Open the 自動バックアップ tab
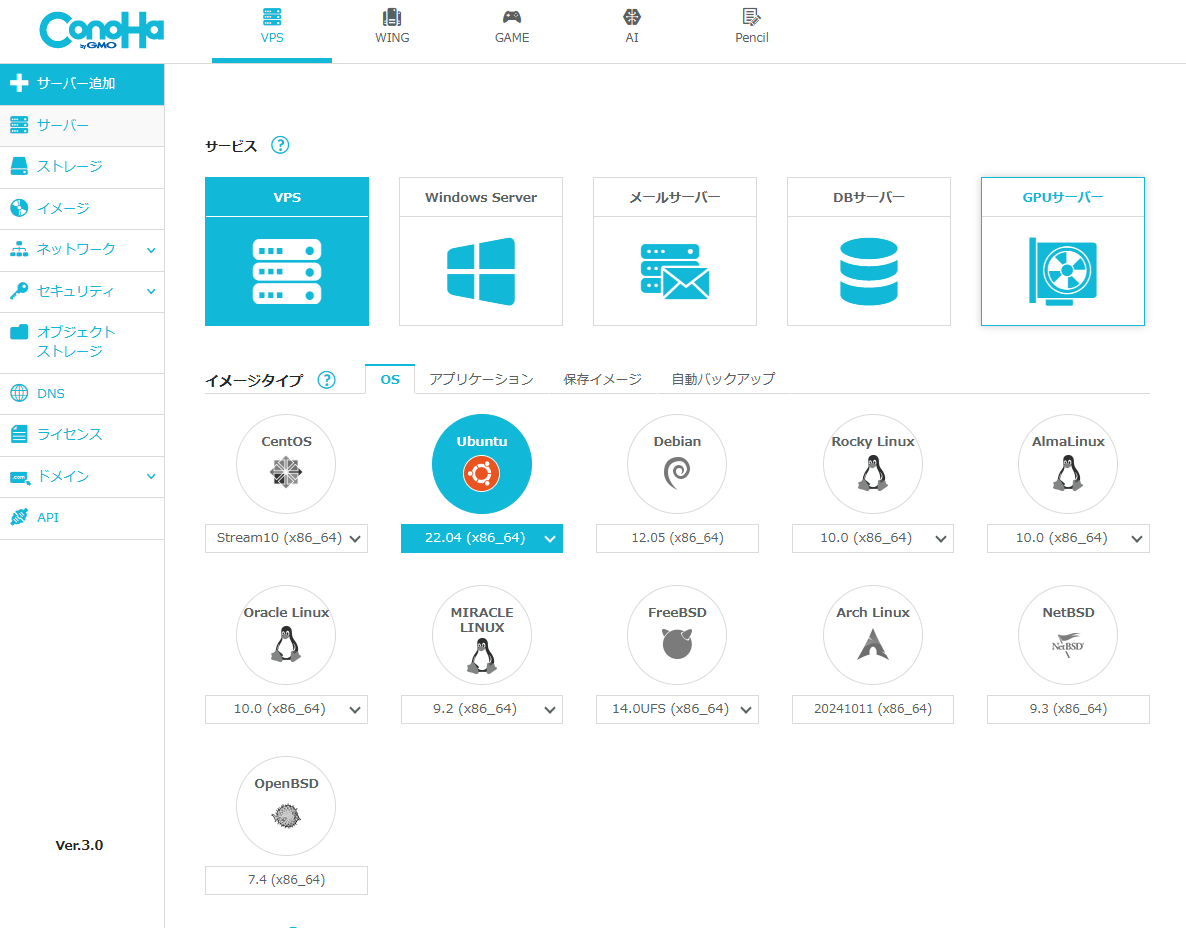1186x928 pixels. (x=723, y=379)
